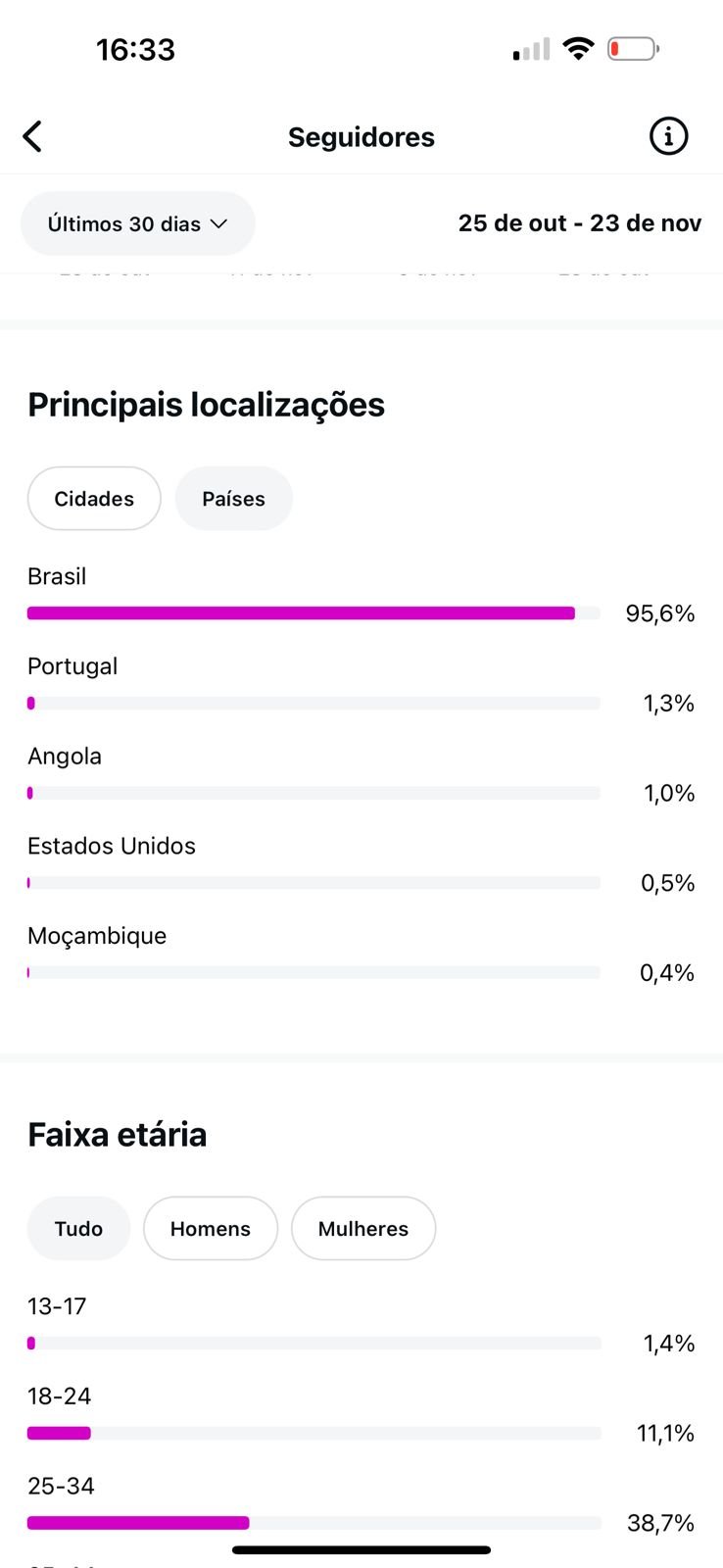Image resolution: width=723 pixels, height=1568 pixels.
Task: Open the Últimos 30 dias dropdown
Action: point(138,224)
